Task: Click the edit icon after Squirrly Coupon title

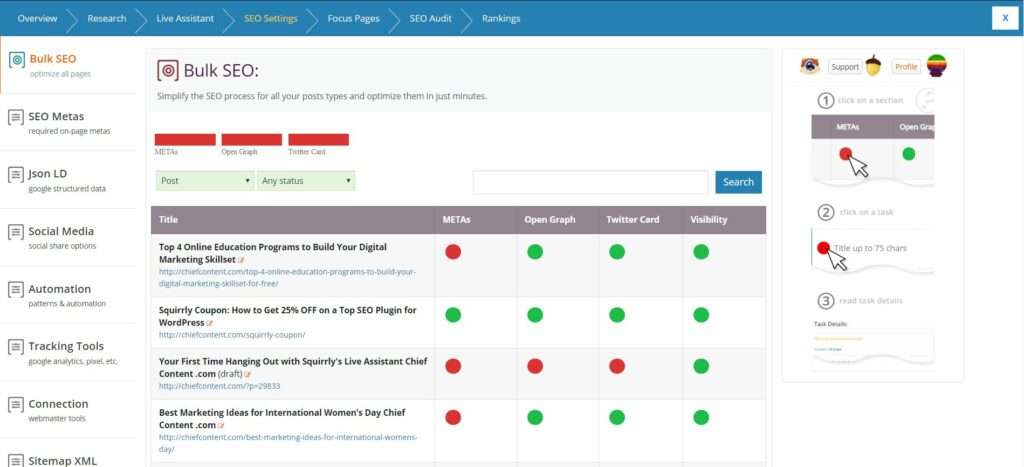Action: coord(210,323)
